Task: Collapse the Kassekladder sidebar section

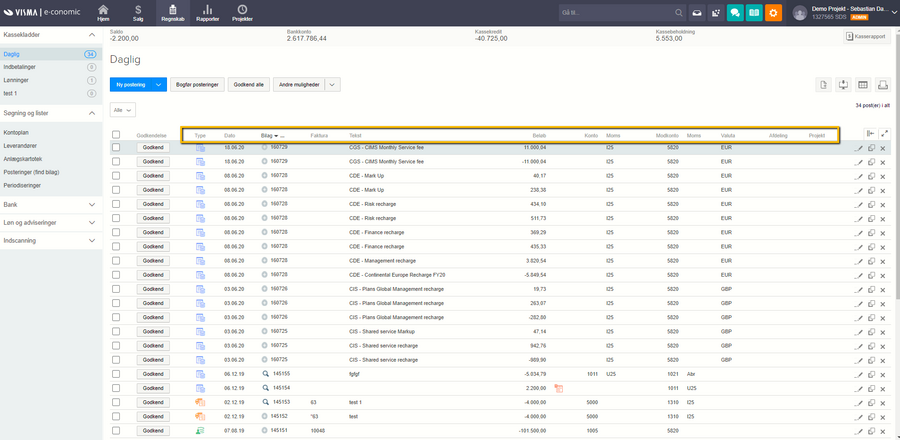Action: (91, 34)
